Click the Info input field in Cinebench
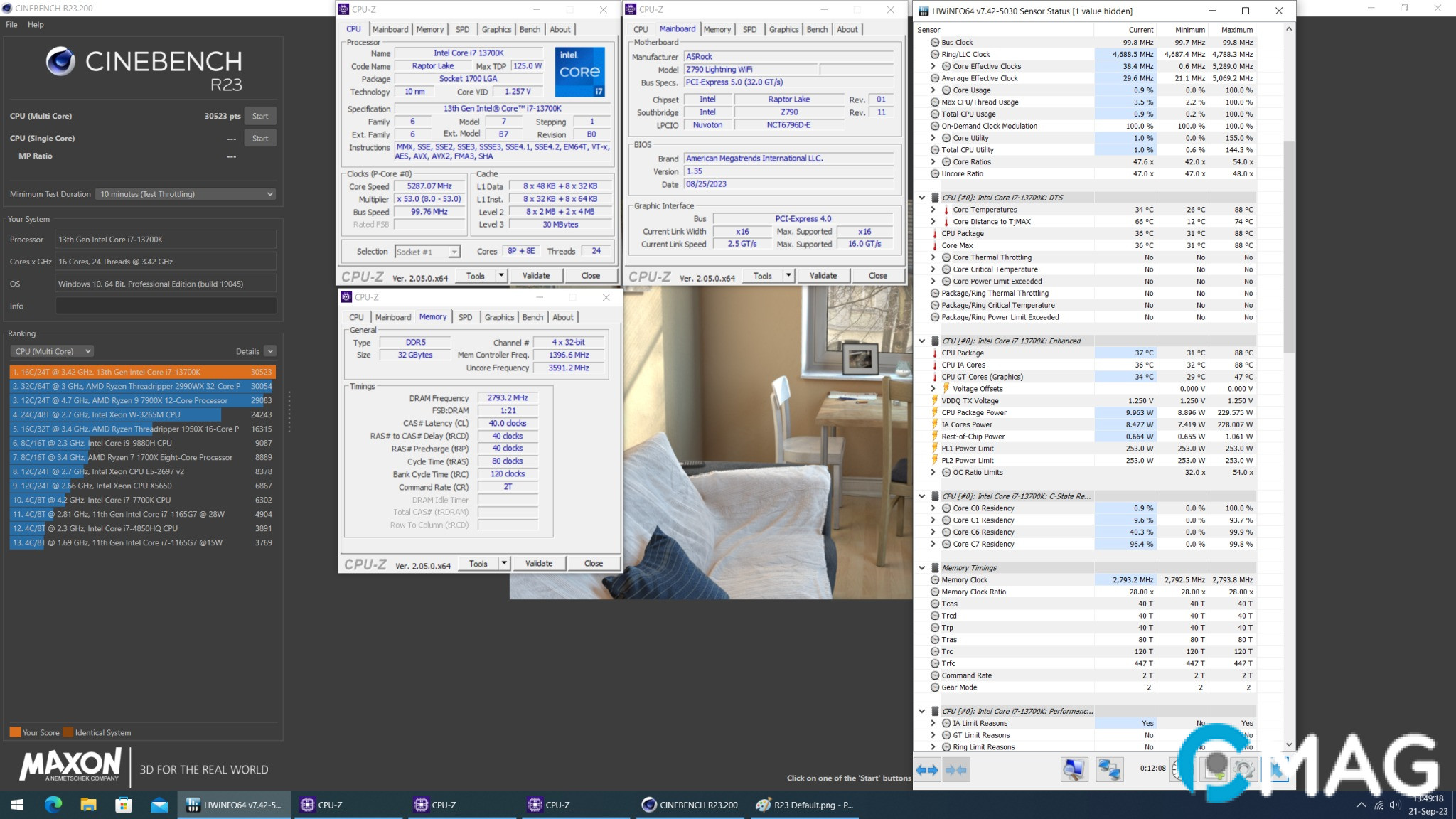 tap(166, 306)
